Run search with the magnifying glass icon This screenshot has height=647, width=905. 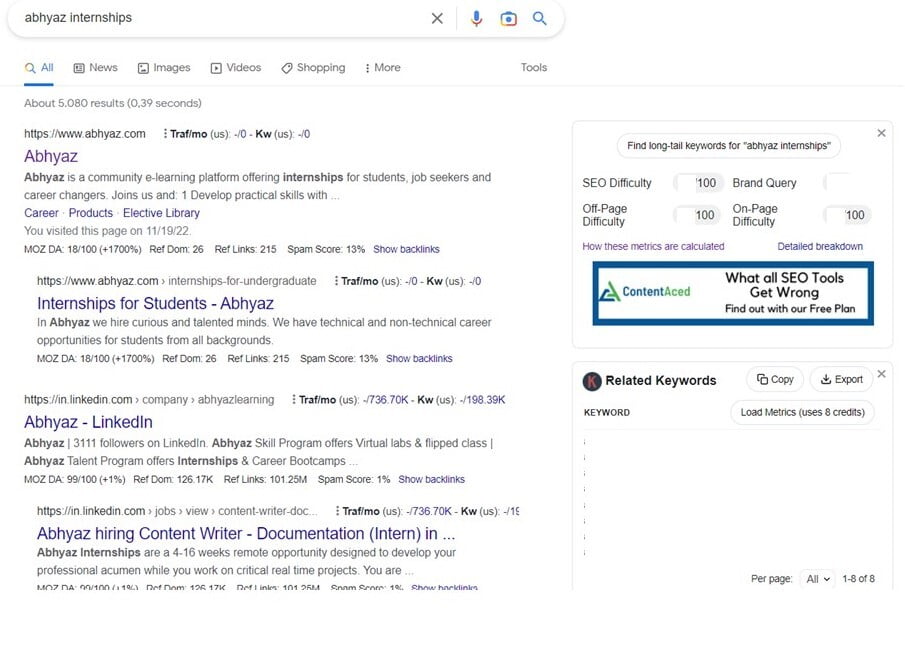point(540,18)
